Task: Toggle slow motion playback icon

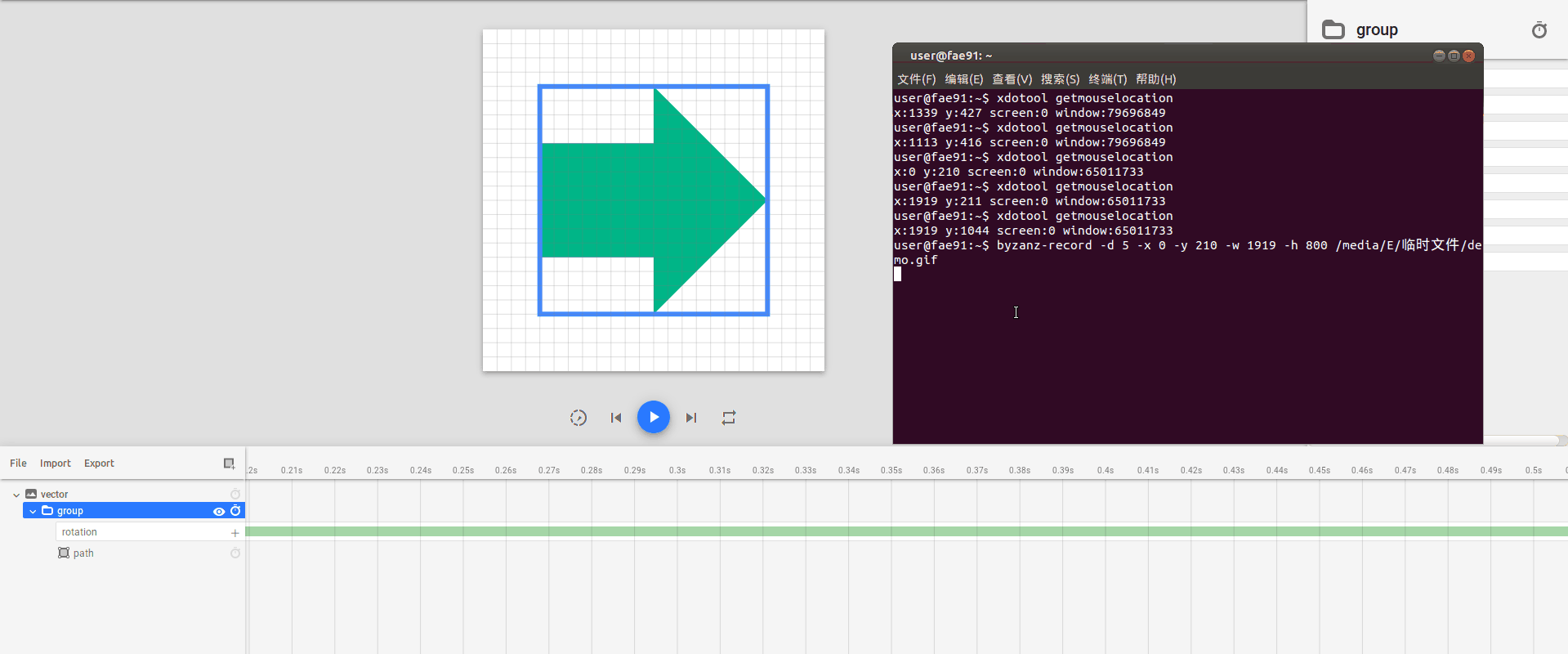Action: [578, 418]
